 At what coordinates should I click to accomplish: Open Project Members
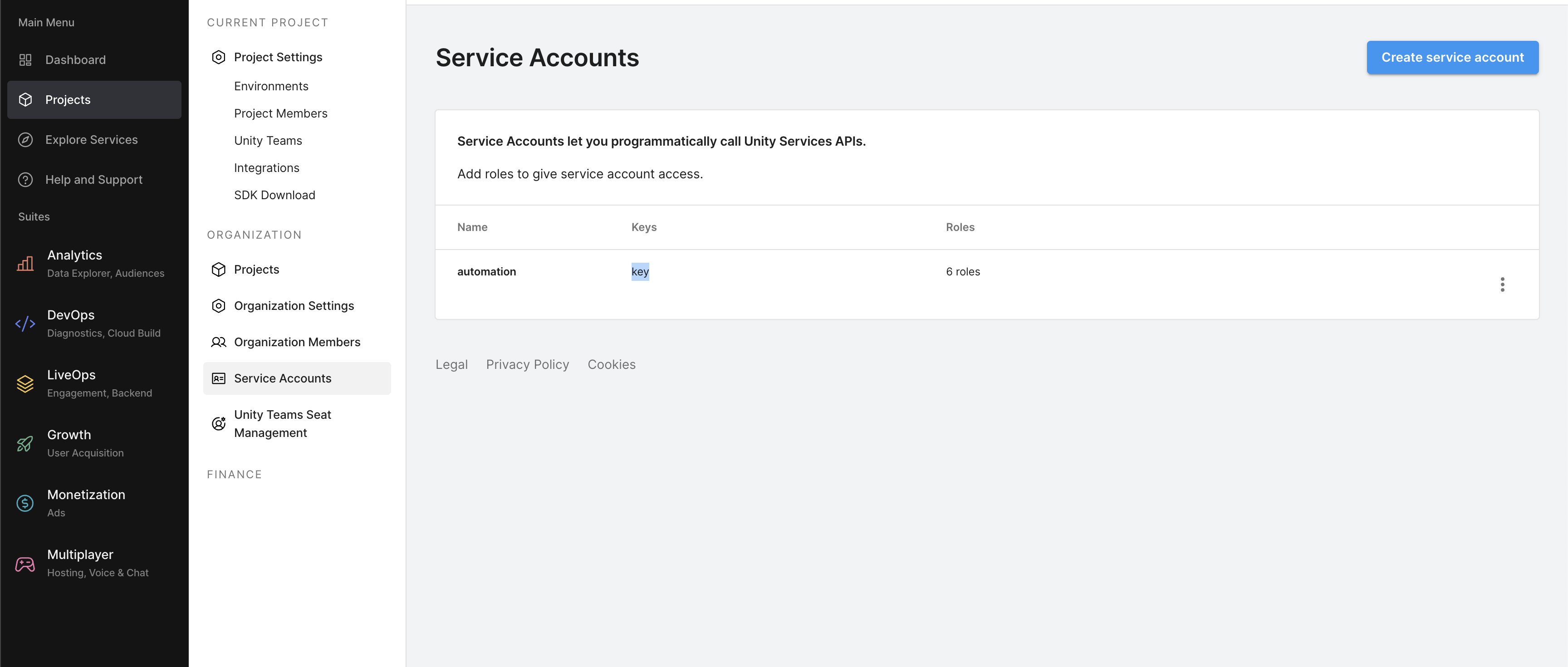(x=280, y=114)
